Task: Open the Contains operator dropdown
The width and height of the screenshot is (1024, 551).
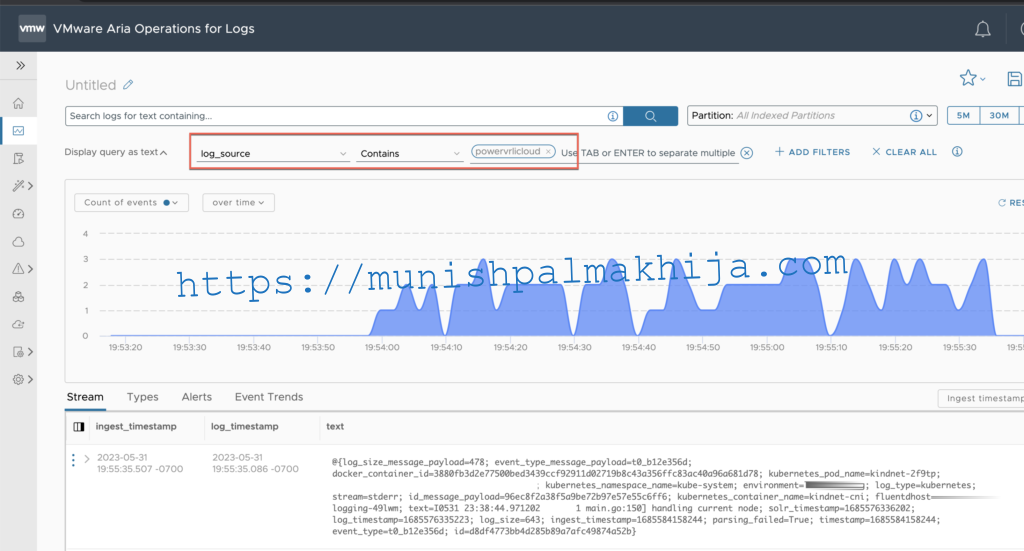Action: pos(409,153)
